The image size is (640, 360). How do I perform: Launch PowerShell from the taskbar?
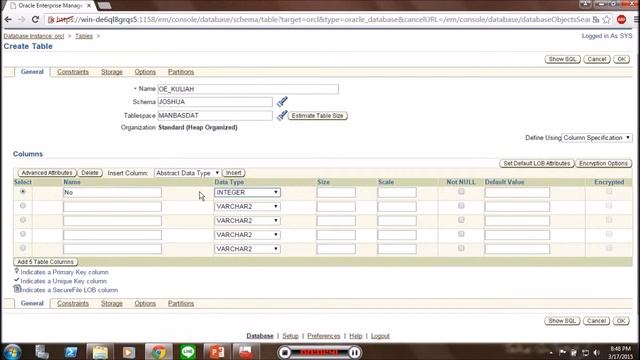click(x=71, y=352)
